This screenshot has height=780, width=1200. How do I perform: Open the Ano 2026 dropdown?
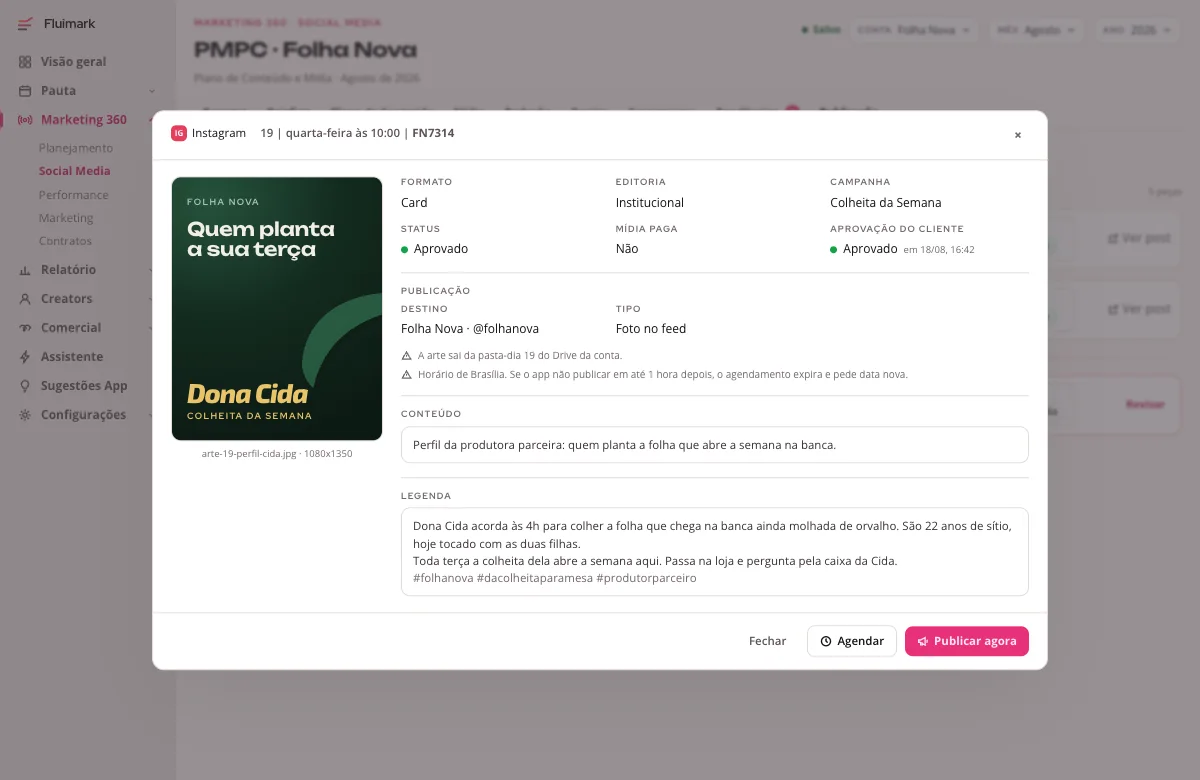[1136, 30]
